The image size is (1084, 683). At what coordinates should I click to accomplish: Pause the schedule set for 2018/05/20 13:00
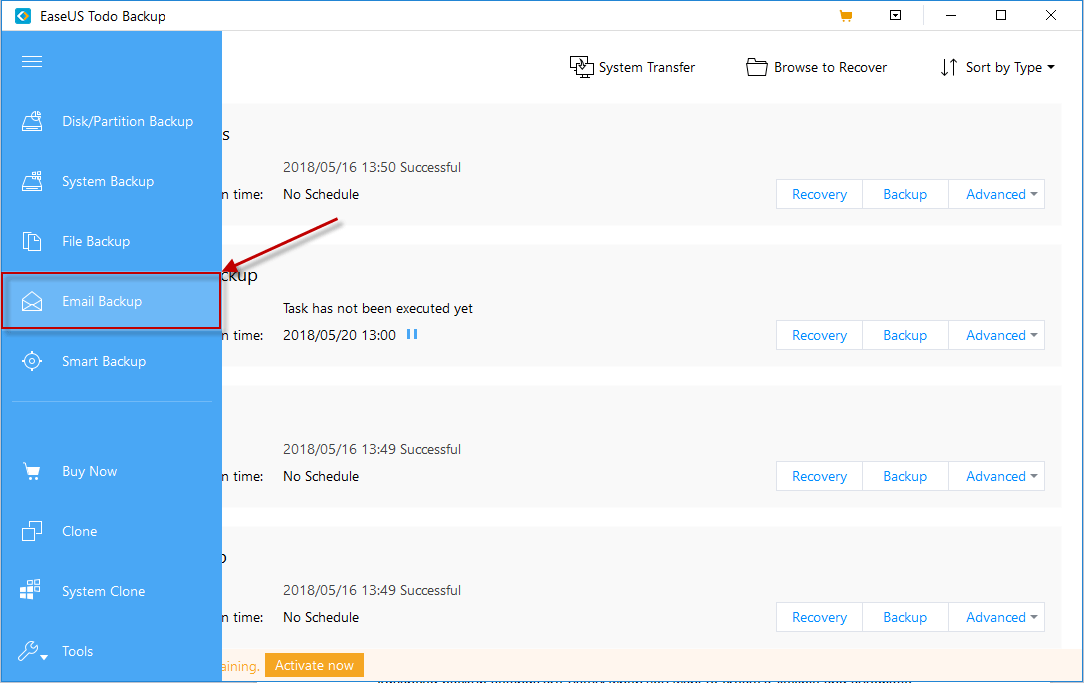click(412, 334)
